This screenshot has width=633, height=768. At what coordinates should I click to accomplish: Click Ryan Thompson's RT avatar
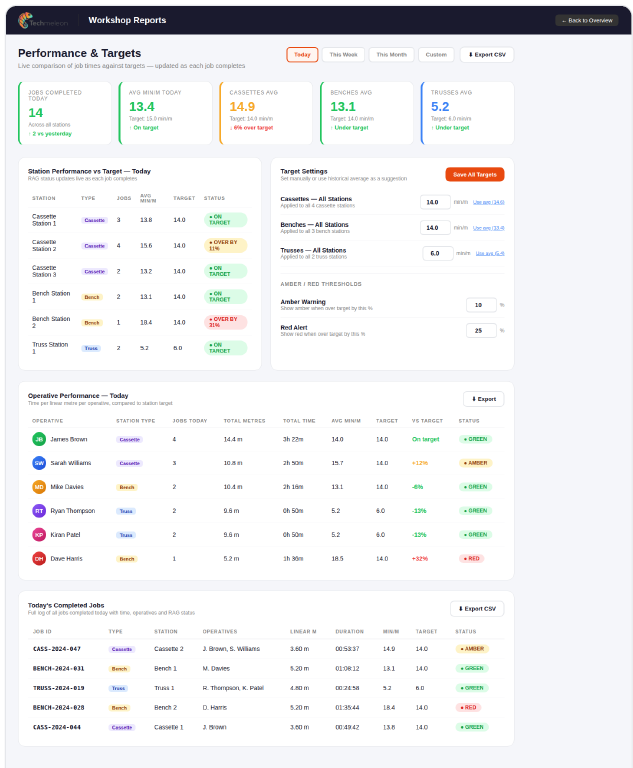[x=39, y=511]
